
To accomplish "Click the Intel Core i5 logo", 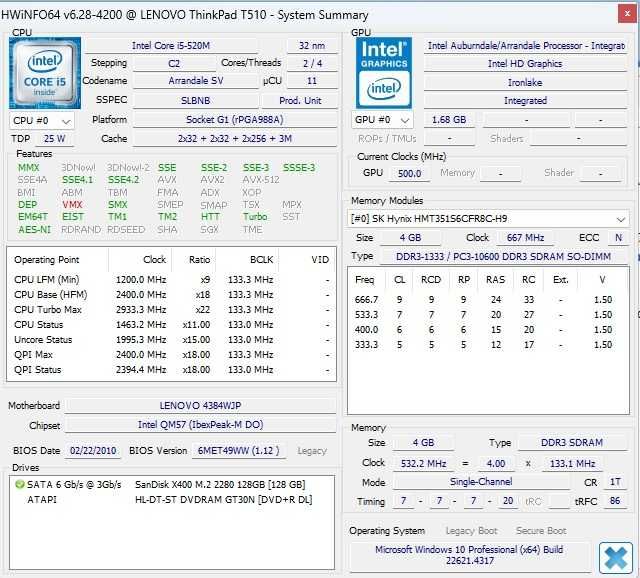I will (x=45, y=73).
